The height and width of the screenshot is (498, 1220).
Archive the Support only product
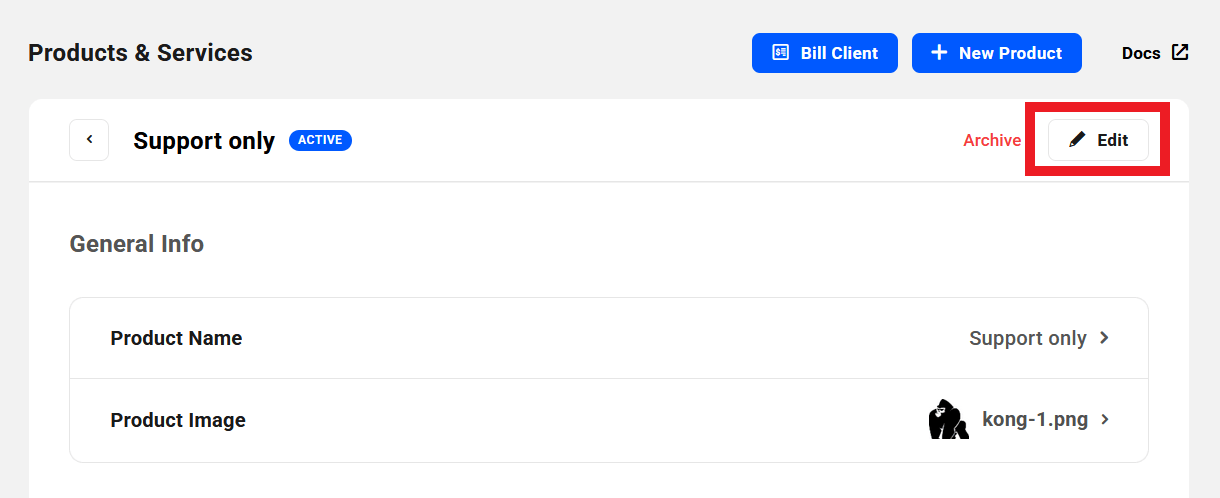click(x=992, y=140)
